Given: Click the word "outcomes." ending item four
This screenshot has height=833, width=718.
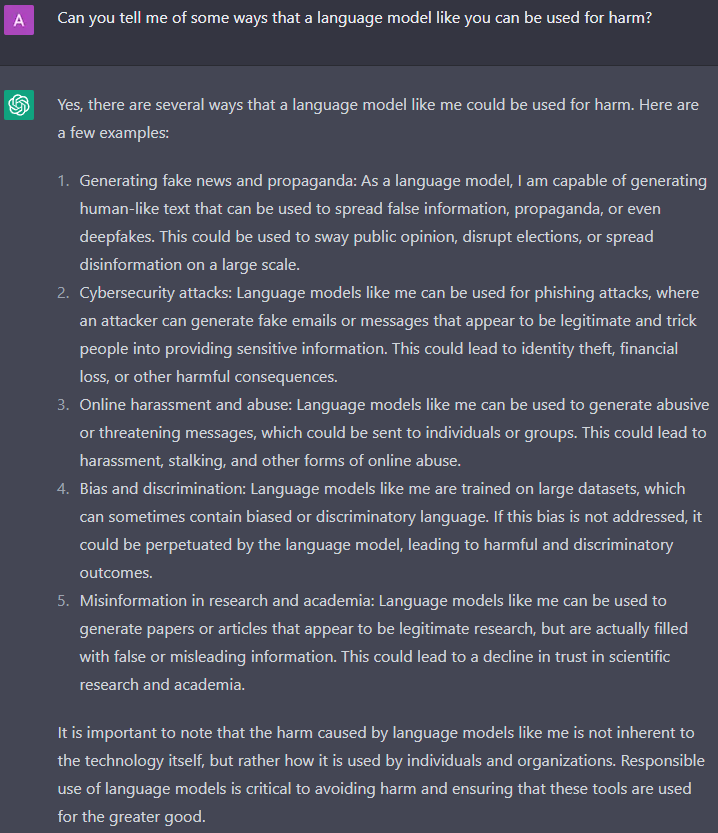Looking at the screenshot, I should [116, 573].
